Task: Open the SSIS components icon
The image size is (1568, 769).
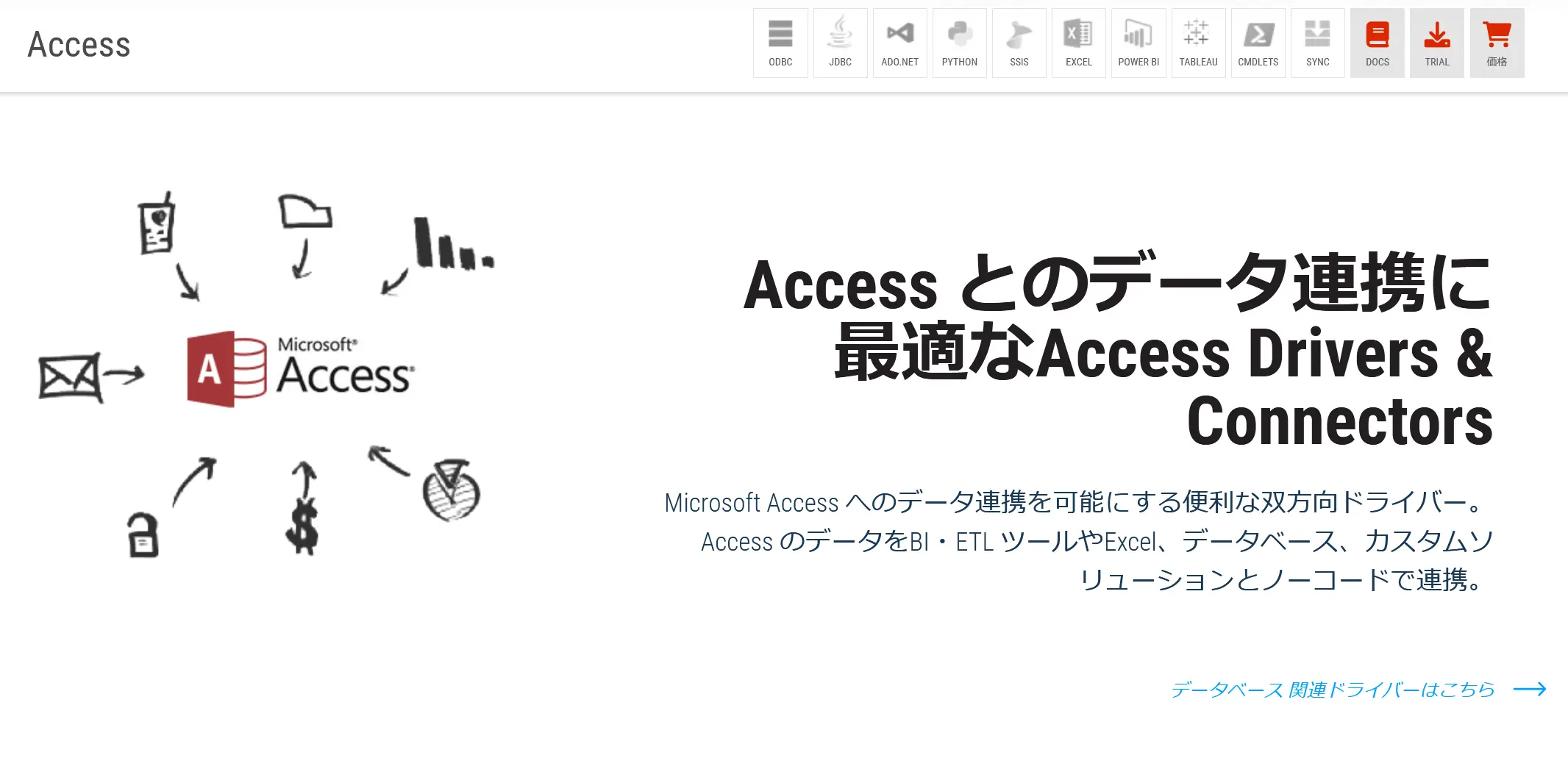Action: tap(1019, 43)
